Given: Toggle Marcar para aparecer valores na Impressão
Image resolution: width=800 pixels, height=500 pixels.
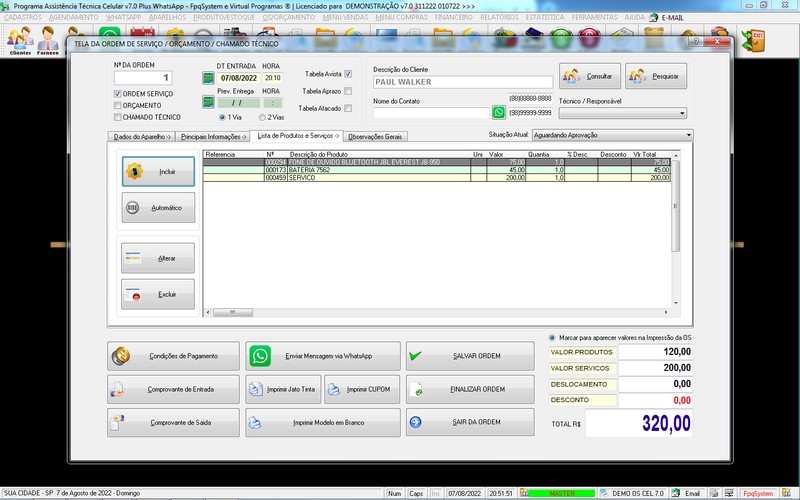Looking at the screenshot, I should click(x=552, y=338).
